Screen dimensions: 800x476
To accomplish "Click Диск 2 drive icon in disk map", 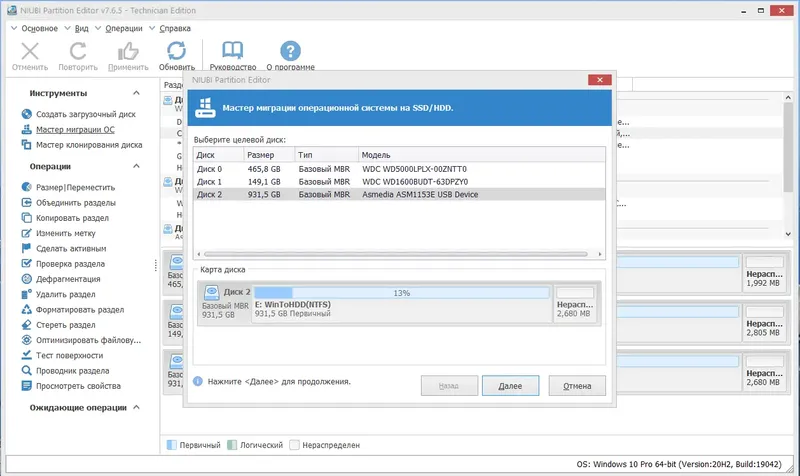I will click(x=211, y=292).
